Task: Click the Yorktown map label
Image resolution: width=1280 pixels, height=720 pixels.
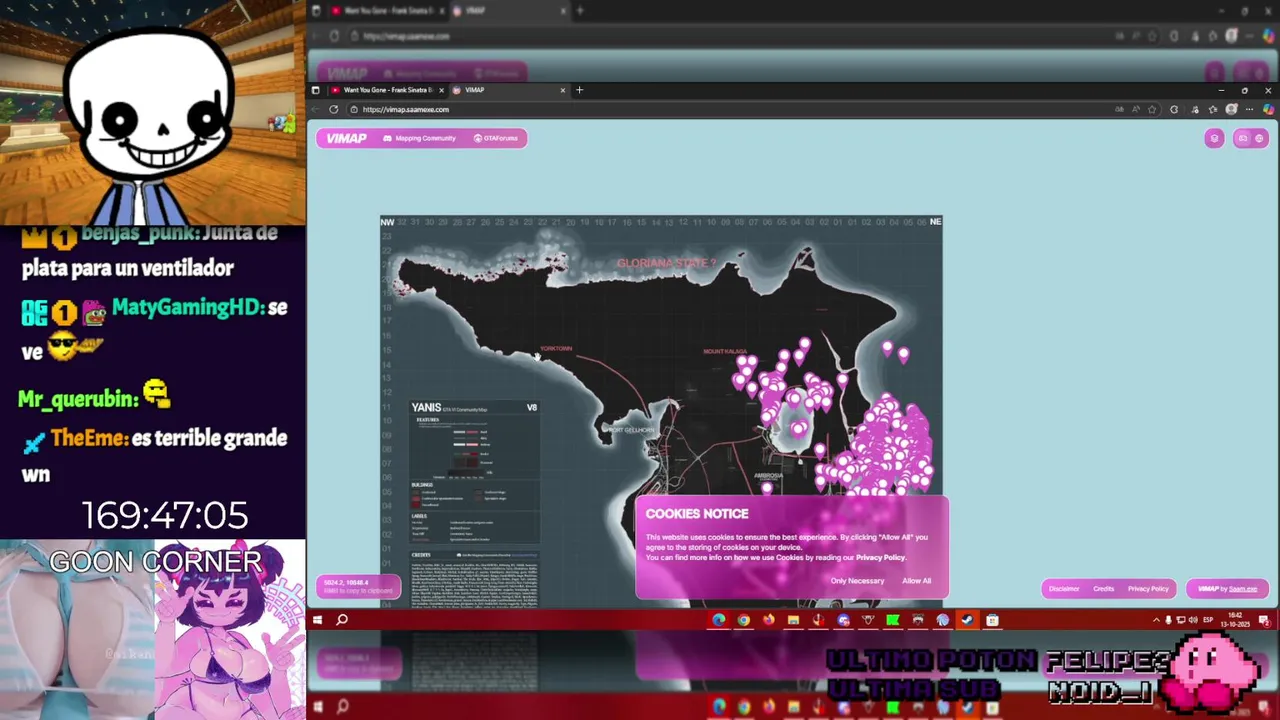Action: pyautogui.click(x=556, y=348)
